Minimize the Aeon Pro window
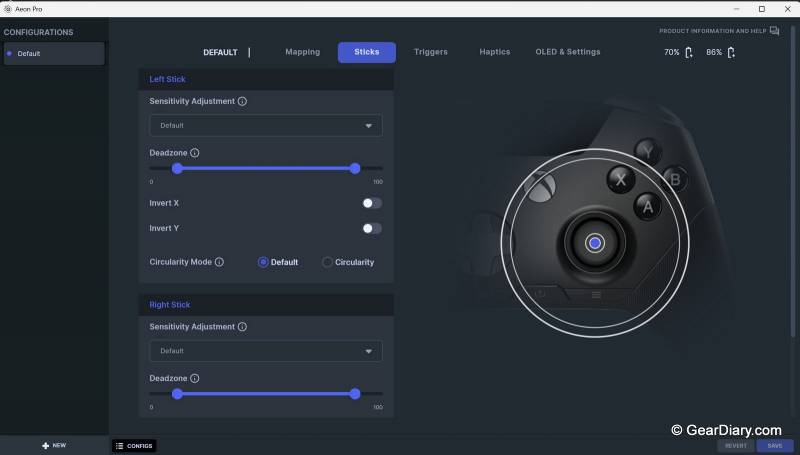Viewport: 800px width, 455px height. (x=736, y=9)
